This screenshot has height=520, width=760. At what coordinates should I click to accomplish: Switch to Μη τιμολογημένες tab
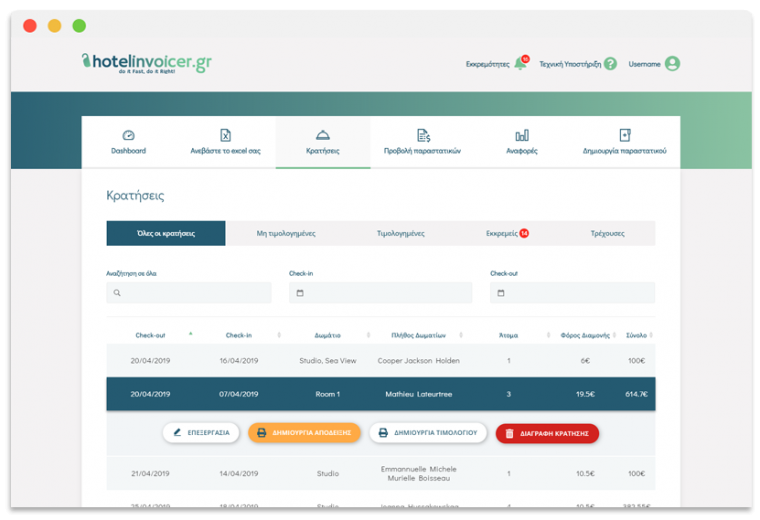(x=286, y=233)
